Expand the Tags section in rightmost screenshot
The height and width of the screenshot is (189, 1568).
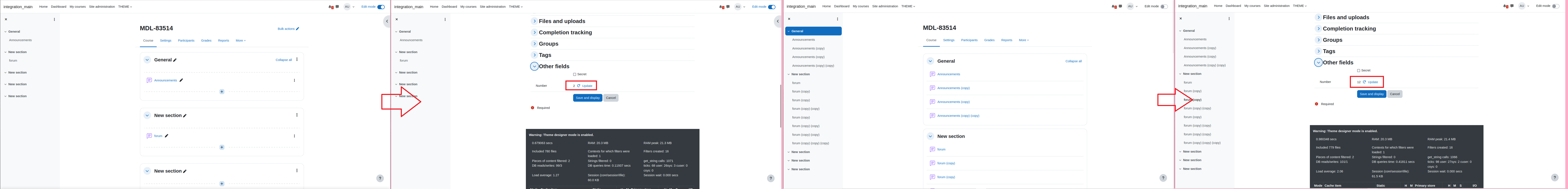(x=1318, y=51)
